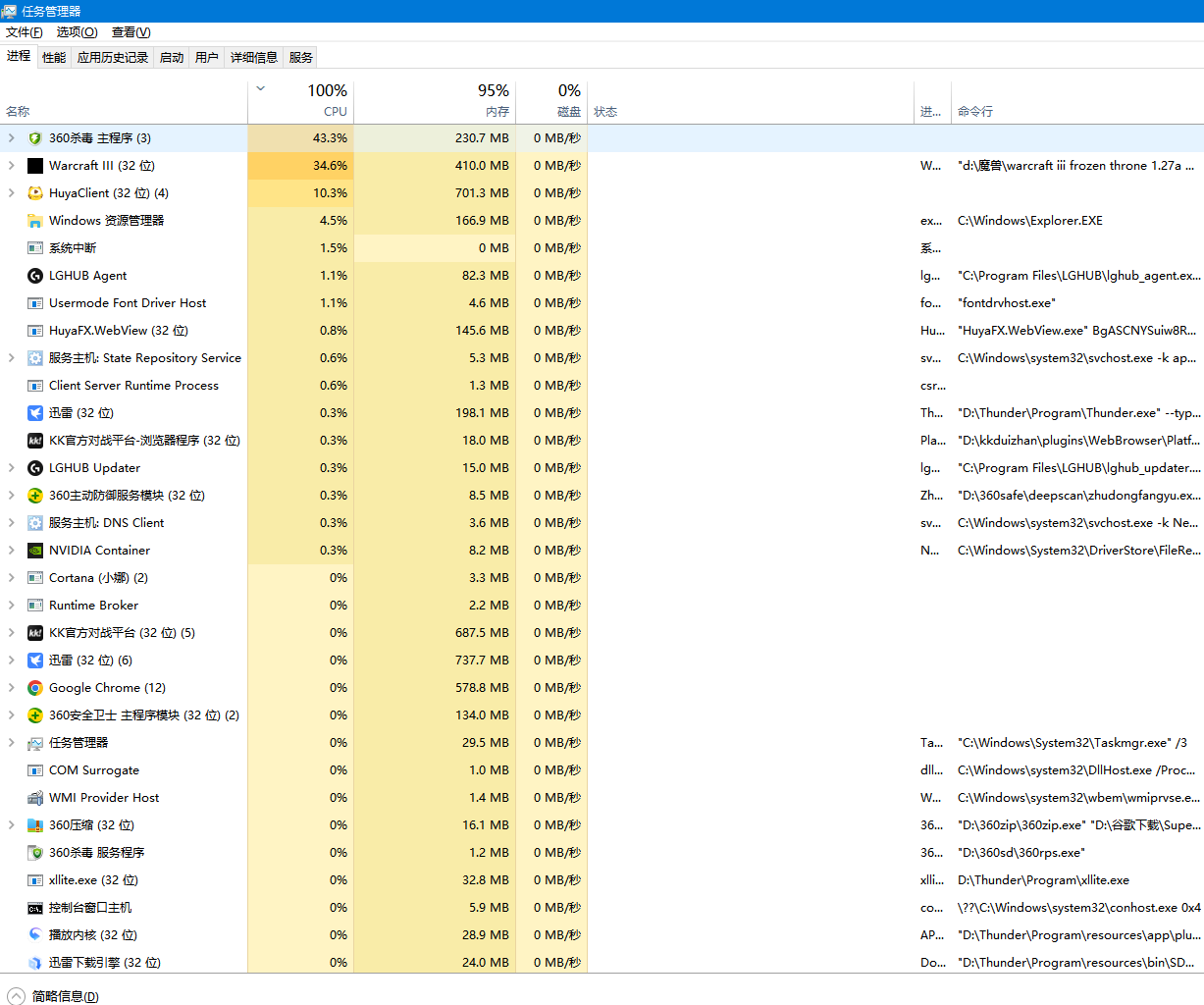The width and height of the screenshot is (1204, 1005).
Task: Expand 服务主机: State Repository Service
Action: pos(12,358)
